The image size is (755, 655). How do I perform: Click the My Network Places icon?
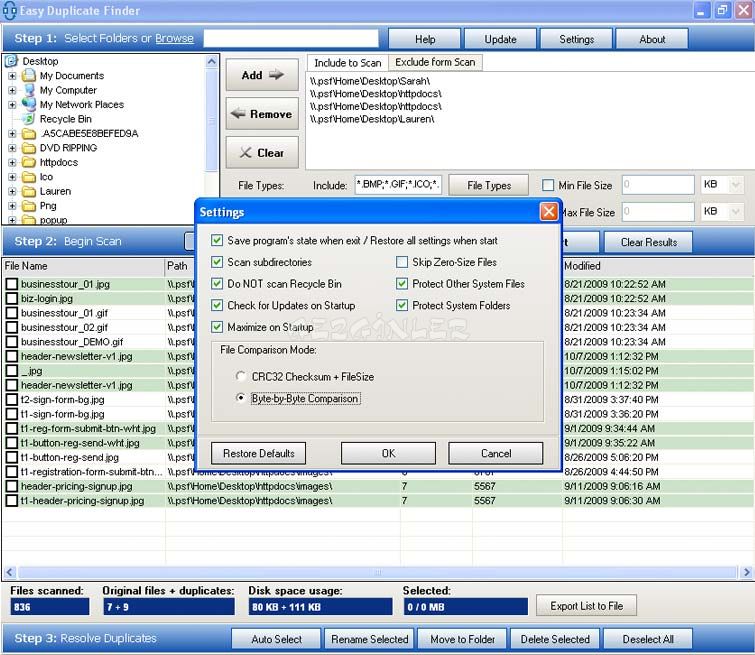click(29, 104)
